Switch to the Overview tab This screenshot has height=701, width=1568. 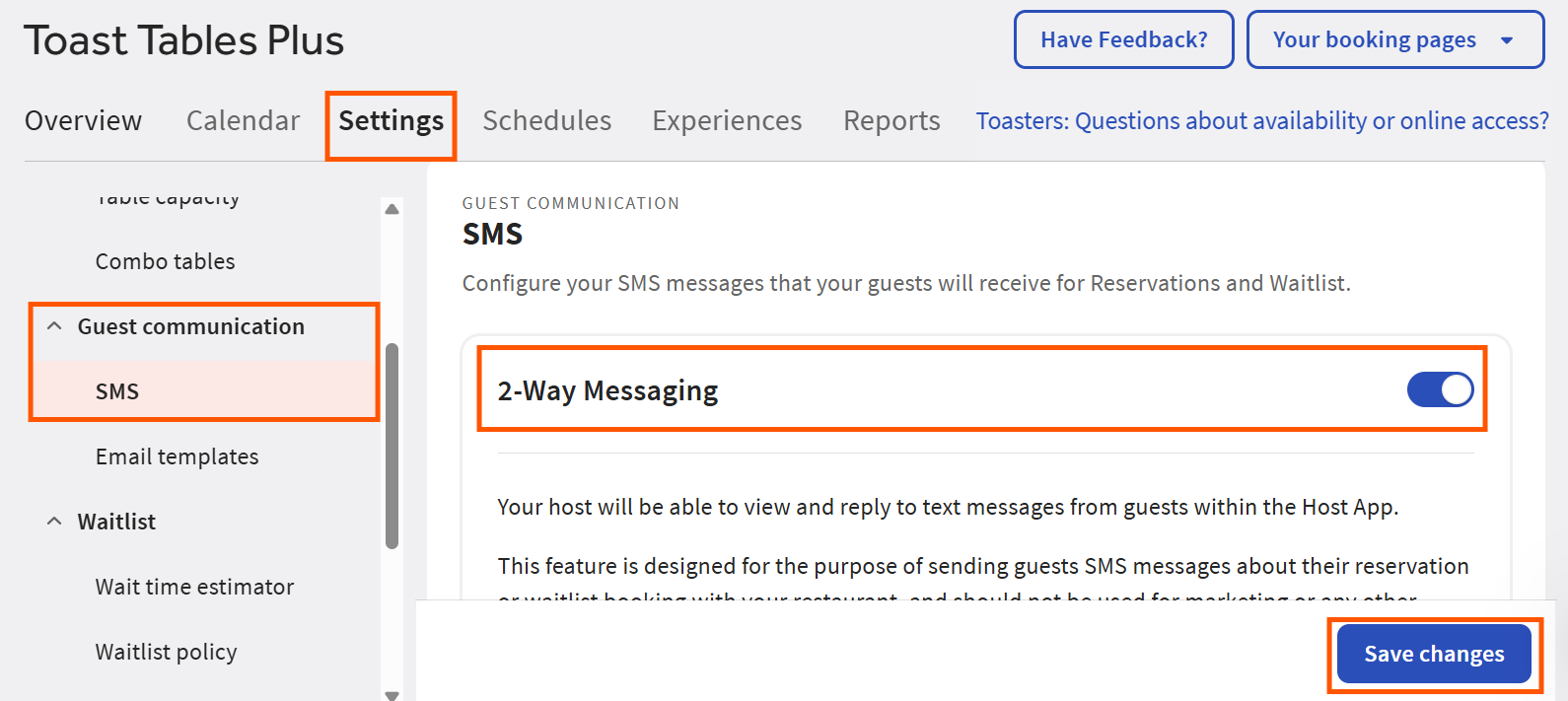83,120
